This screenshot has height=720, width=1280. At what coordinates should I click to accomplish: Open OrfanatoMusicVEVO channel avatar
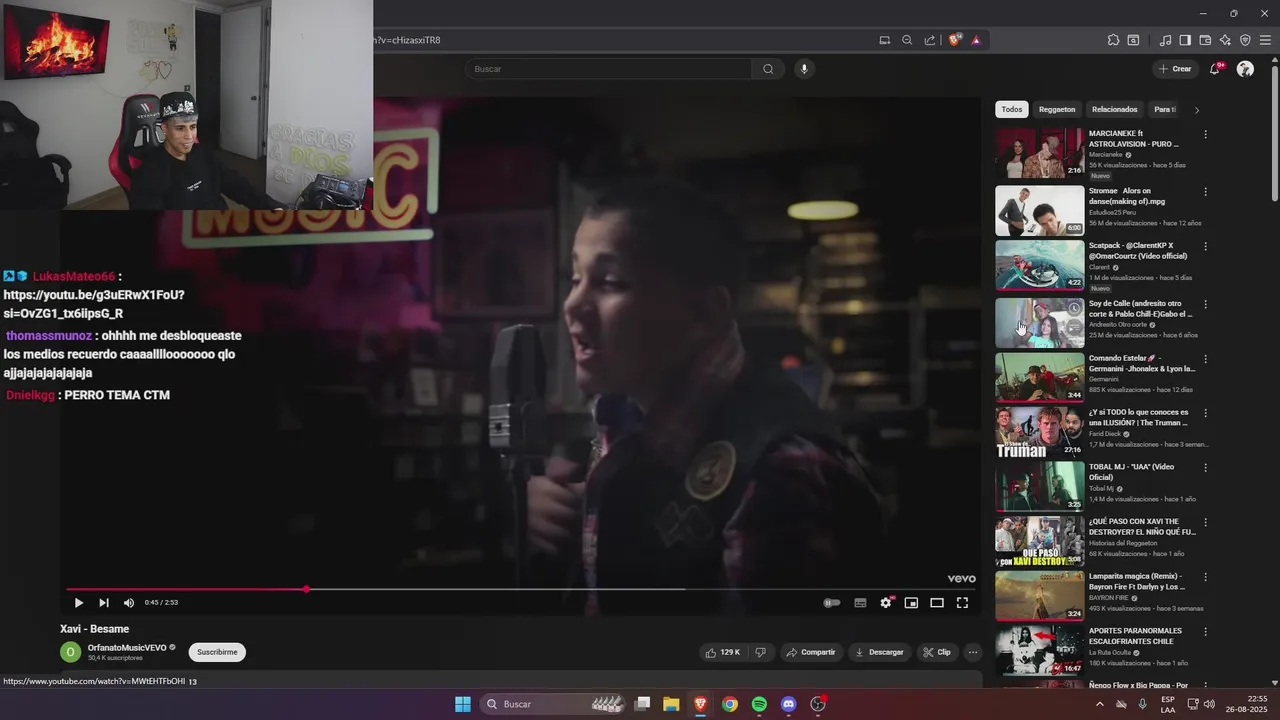coord(70,652)
